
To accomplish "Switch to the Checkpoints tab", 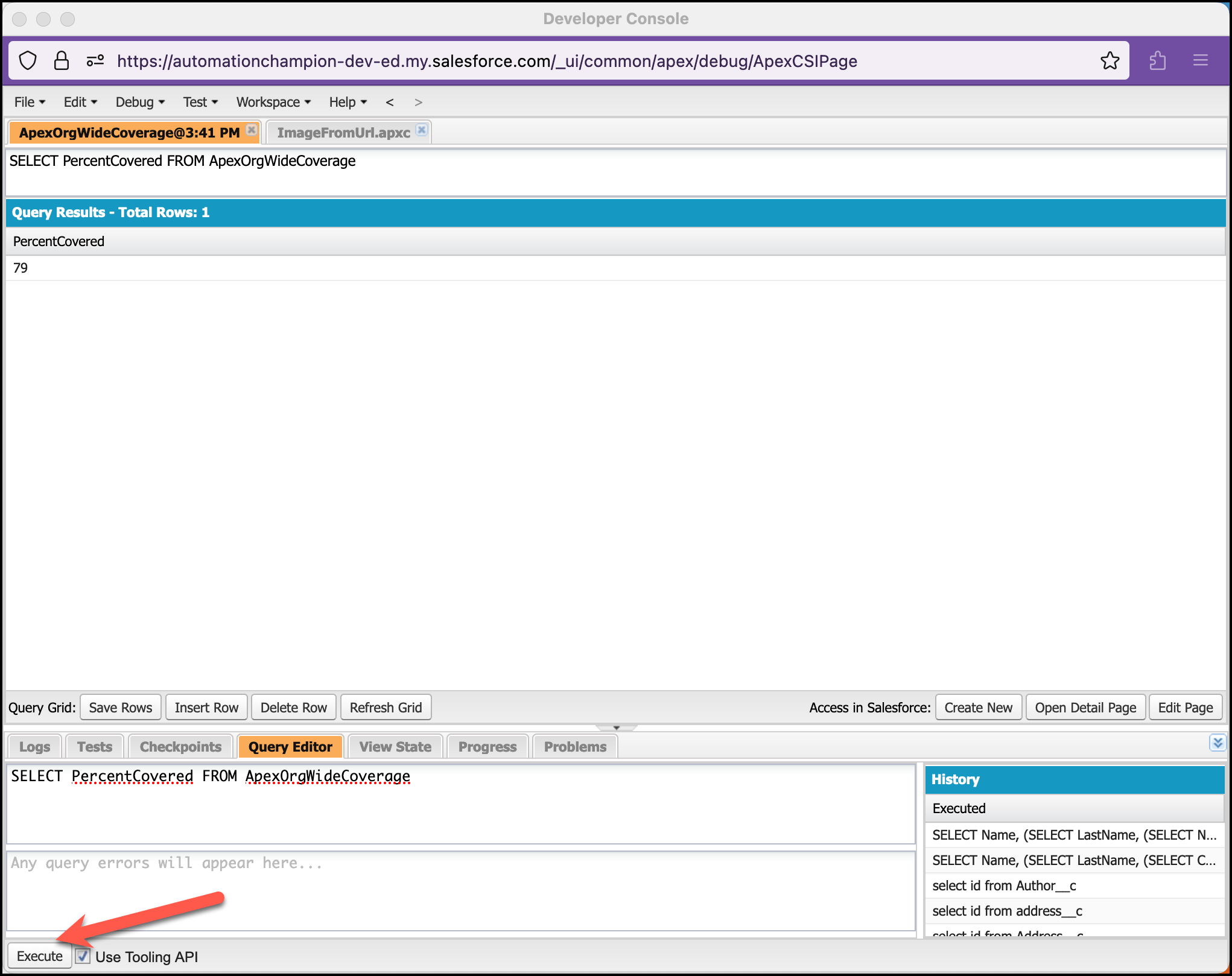I will 180,746.
